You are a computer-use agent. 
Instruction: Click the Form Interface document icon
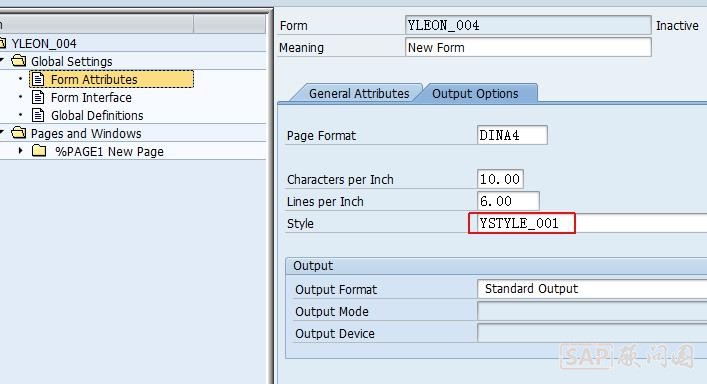tap(38, 97)
